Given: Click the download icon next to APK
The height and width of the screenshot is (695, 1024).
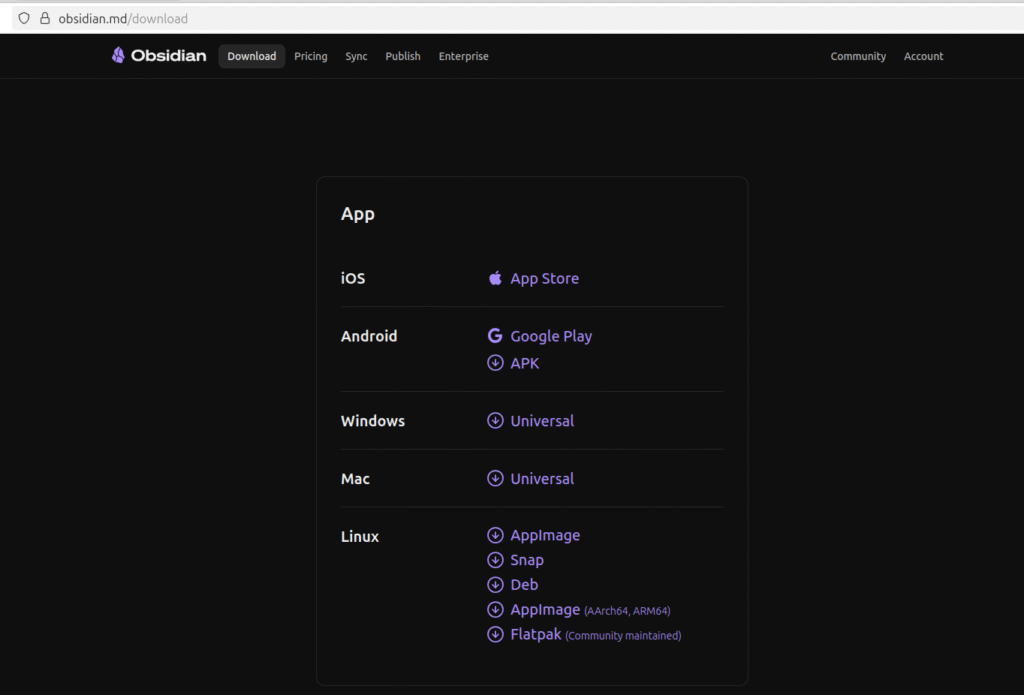Looking at the screenshot, I should [x=495, y=364].
